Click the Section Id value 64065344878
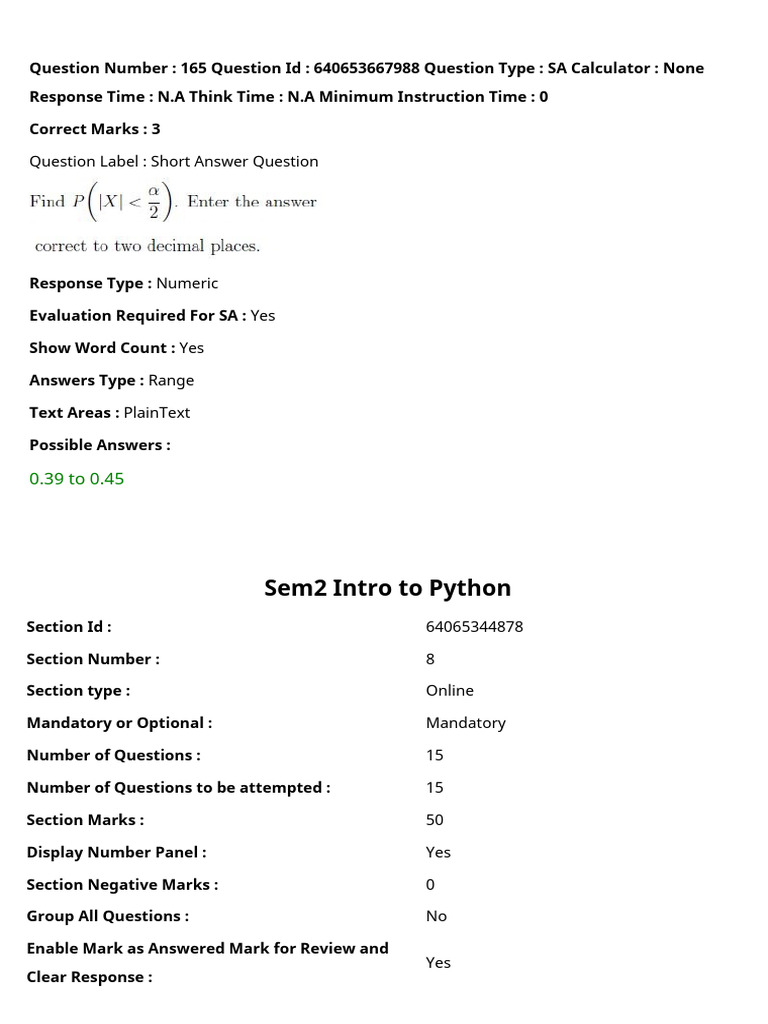This screenshot has height=1024, width=768. pyautogui.click(x=474, y=627)
